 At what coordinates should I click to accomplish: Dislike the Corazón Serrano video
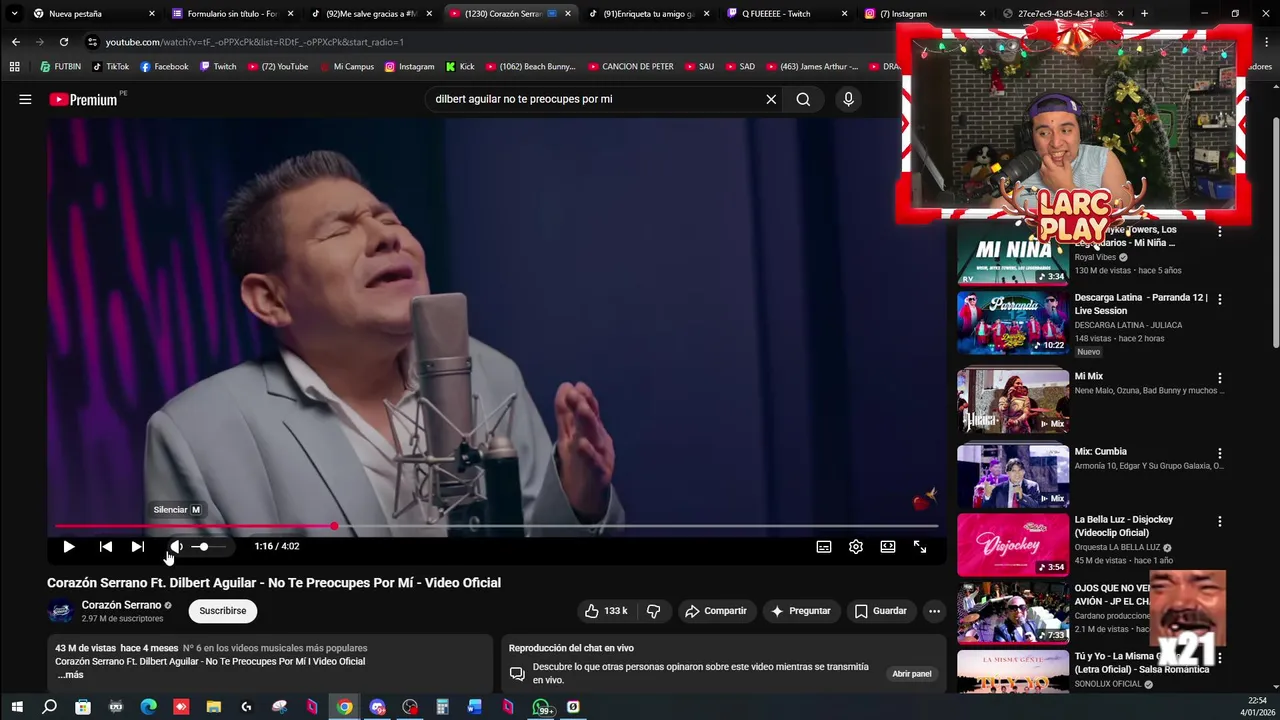click(654, 611)
